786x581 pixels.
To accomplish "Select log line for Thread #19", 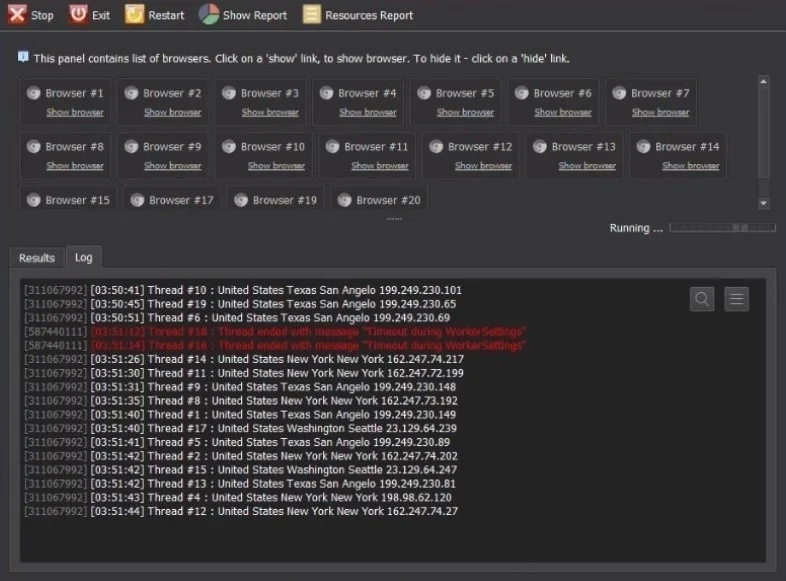I will (240, 304).
